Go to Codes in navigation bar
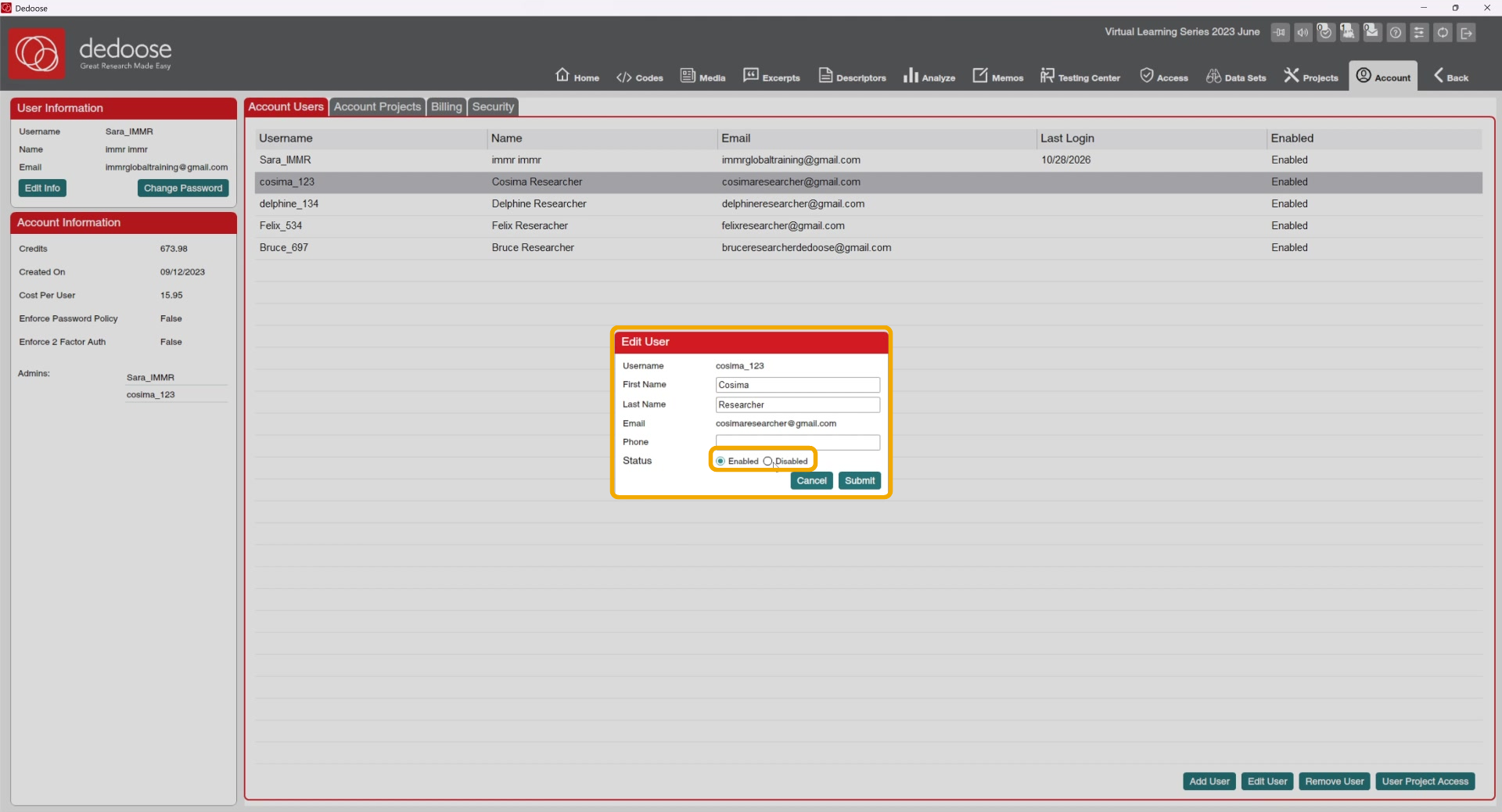1502x812 pixels. (x=640, y=77)
